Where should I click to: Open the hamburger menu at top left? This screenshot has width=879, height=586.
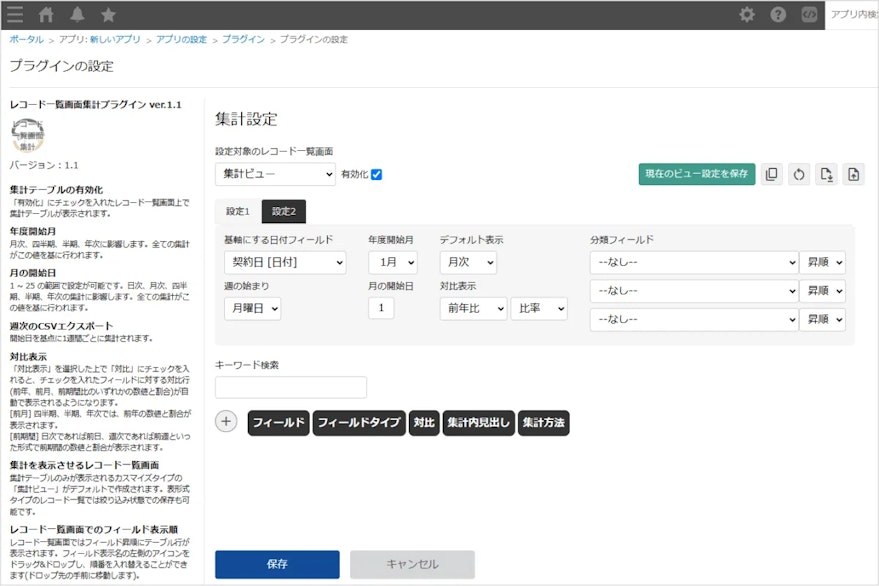click(x=14, y=14)
